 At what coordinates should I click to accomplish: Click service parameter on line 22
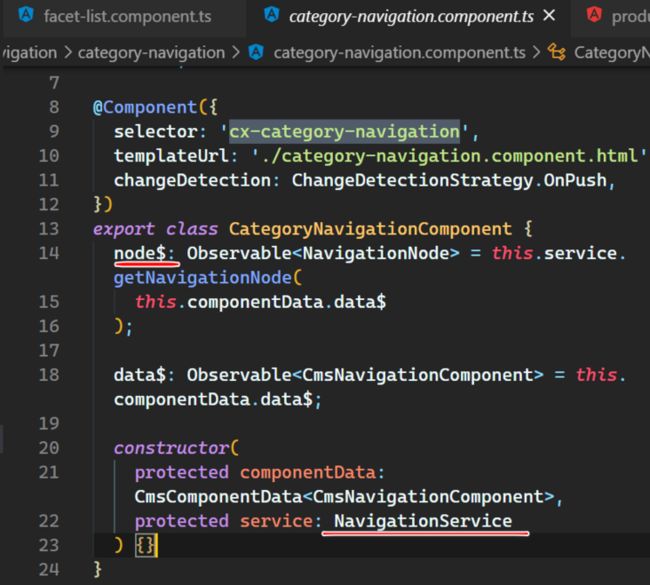[276, 521]
